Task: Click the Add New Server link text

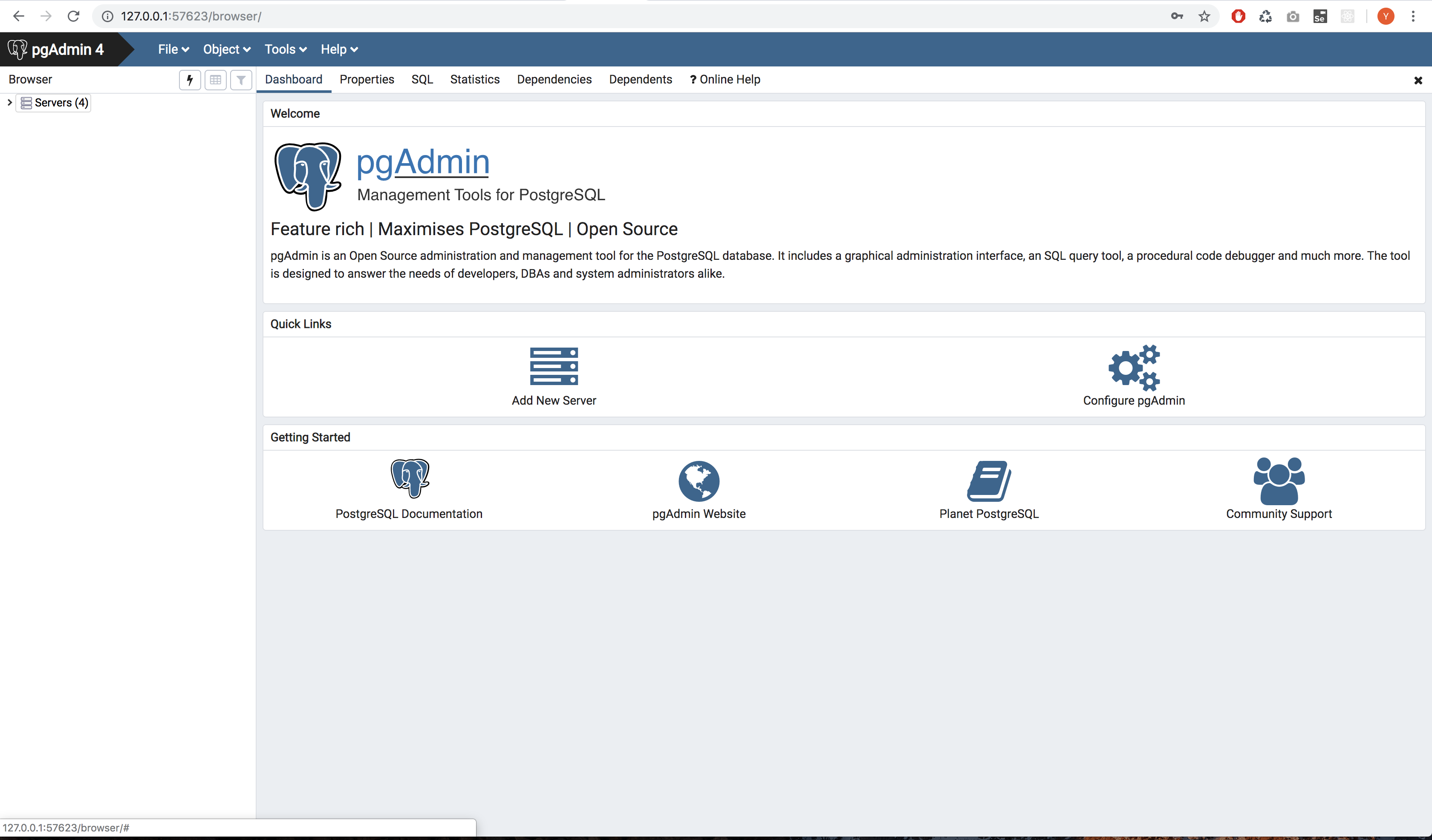Action: pyautogui.click(x=554, y=400)
